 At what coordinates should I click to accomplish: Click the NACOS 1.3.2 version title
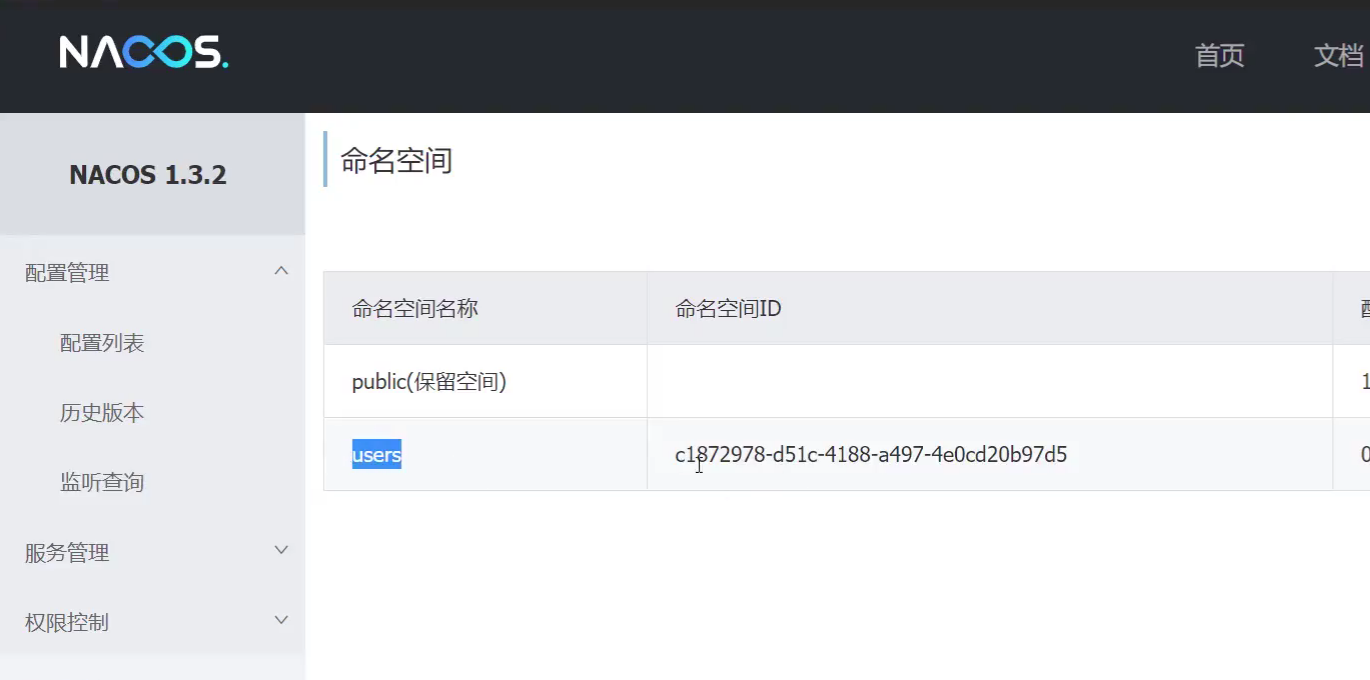pos(148,175)
